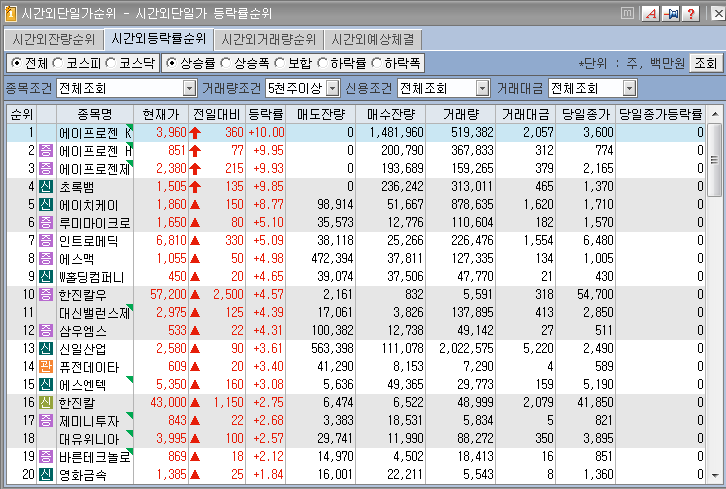Select the 상승폭 radio button
Screen dimensions: 726x489
point(226,63)
